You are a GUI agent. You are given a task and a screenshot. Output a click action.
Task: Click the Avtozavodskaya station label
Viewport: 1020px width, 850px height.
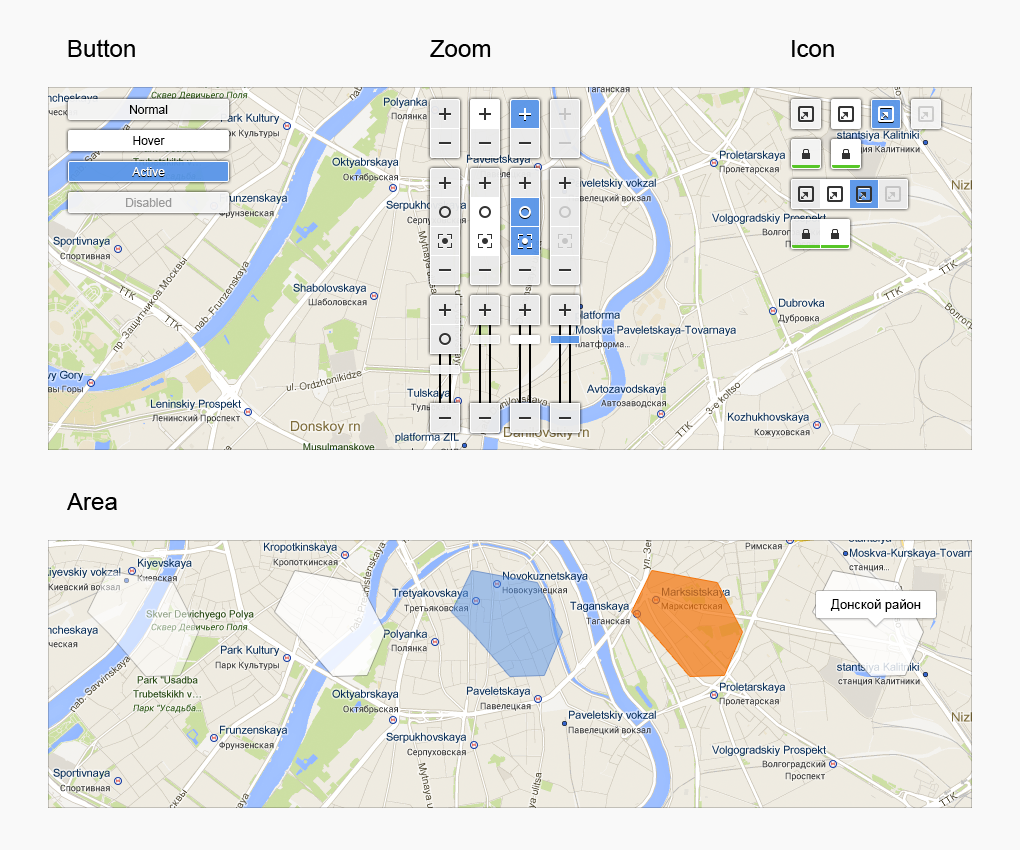(626, 389)
